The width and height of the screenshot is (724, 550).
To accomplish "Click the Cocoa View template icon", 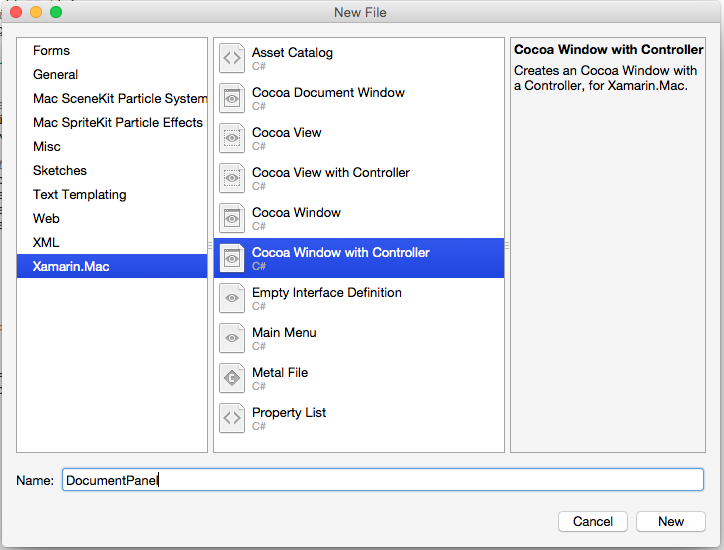I will (x=232, y=138).
